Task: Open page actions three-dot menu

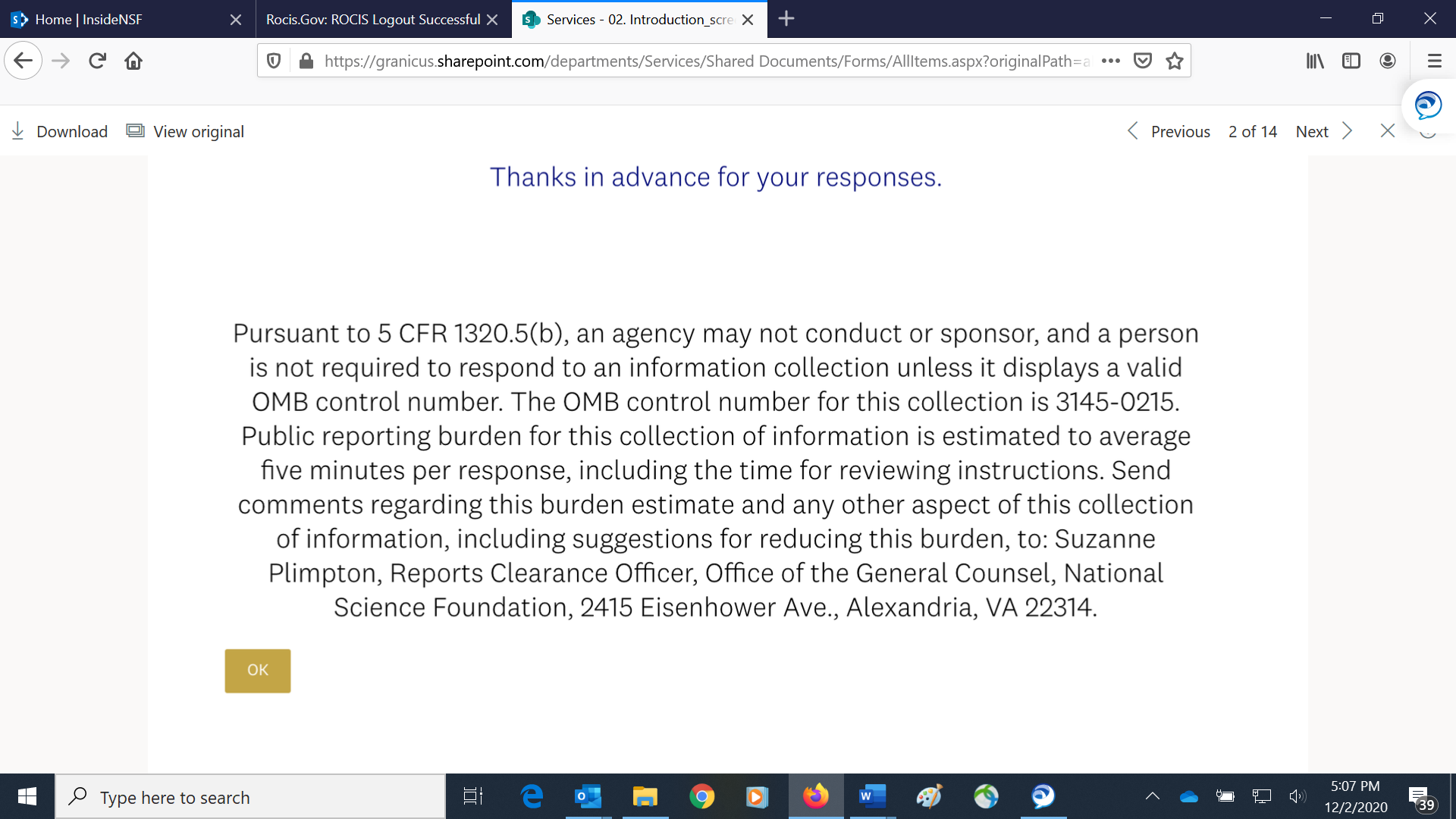Action: [1111, 61]
